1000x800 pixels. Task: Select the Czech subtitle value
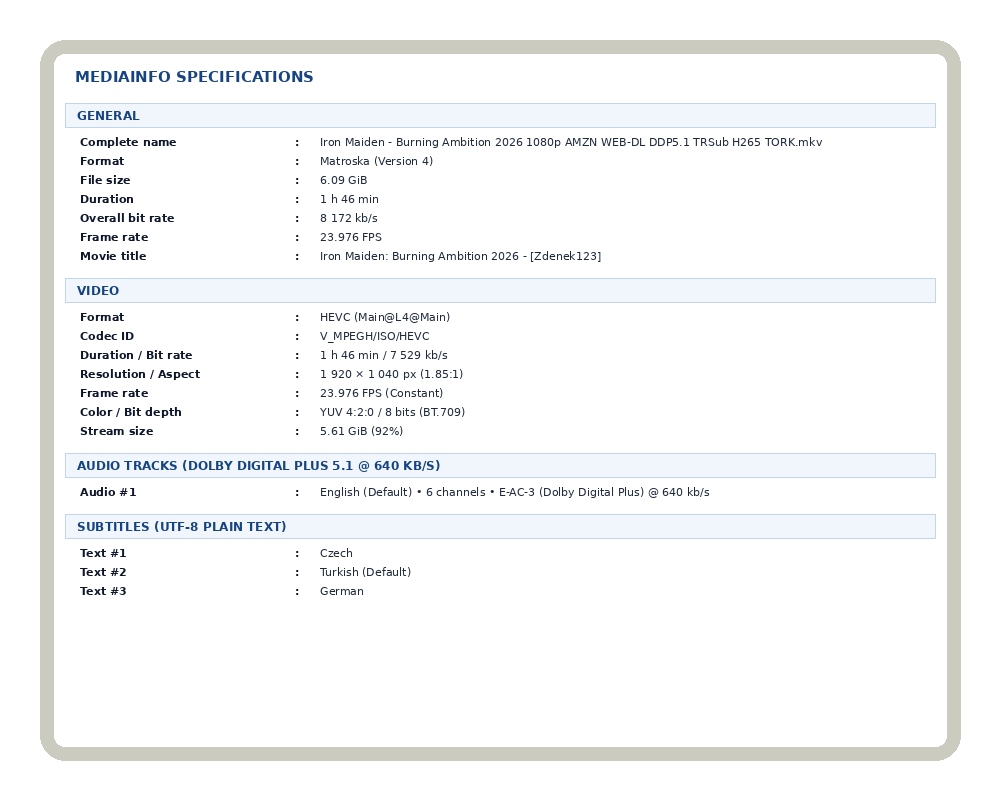(336, 553)
